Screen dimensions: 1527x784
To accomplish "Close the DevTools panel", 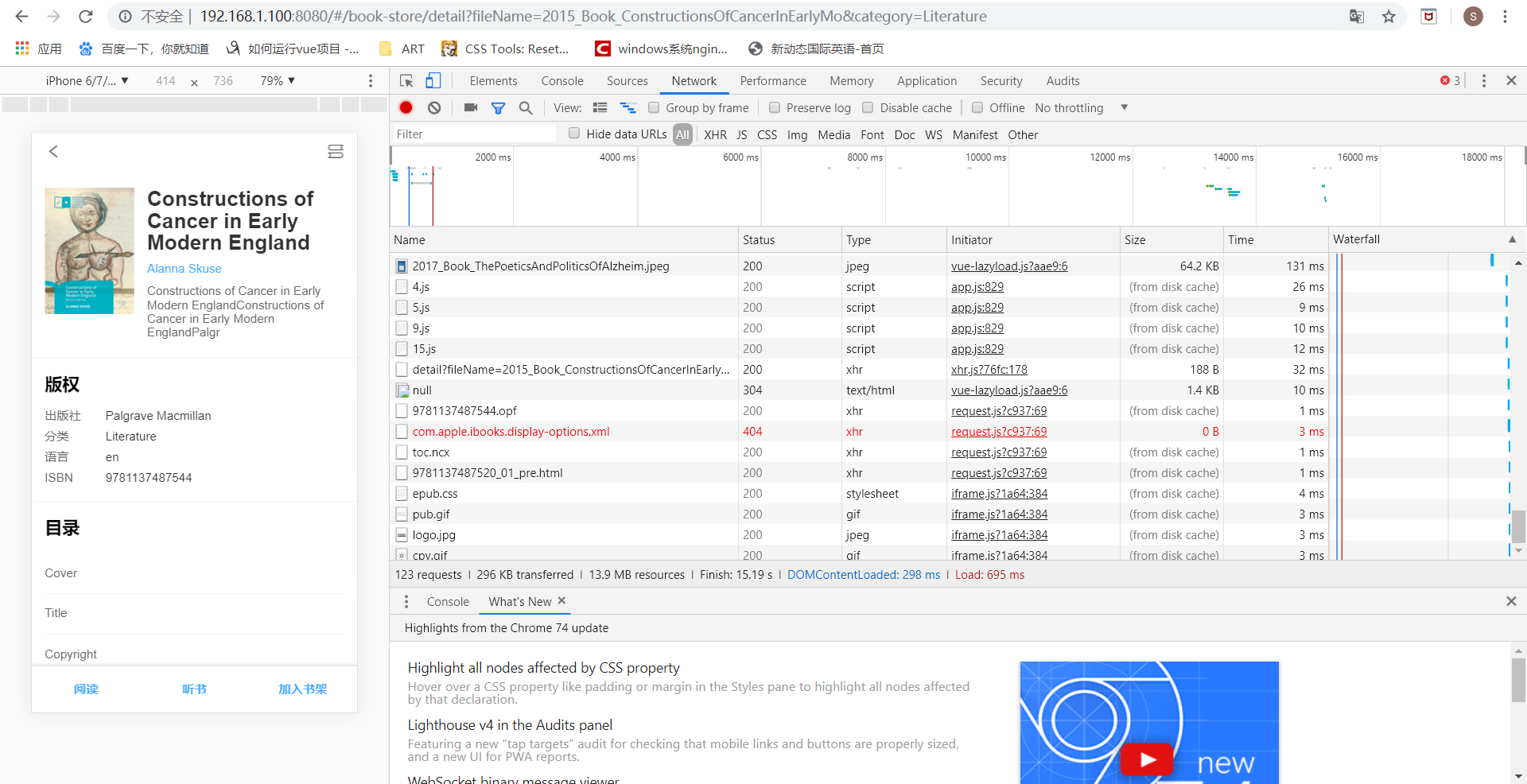I will (1511, 80).
